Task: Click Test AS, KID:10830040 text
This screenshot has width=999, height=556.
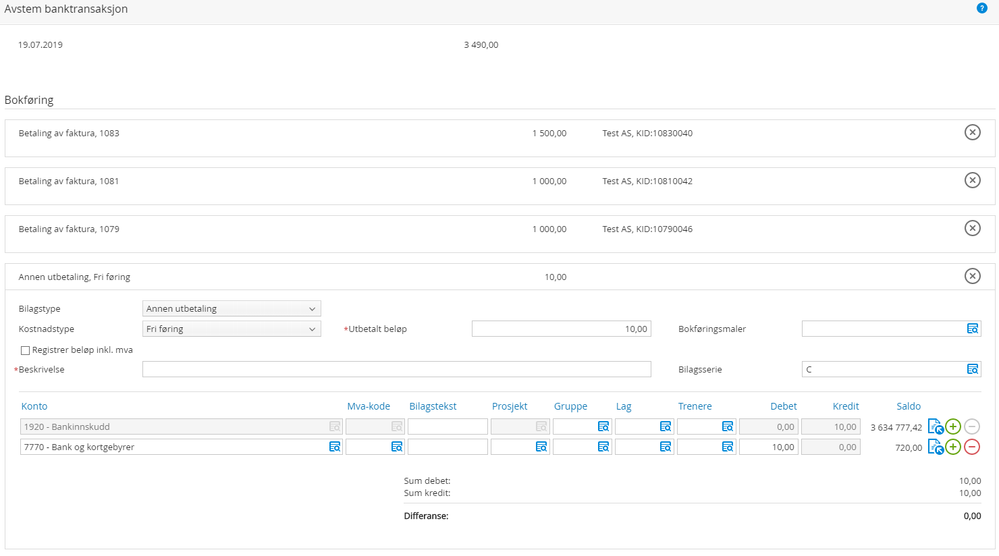Action: (x=647, y=133)
